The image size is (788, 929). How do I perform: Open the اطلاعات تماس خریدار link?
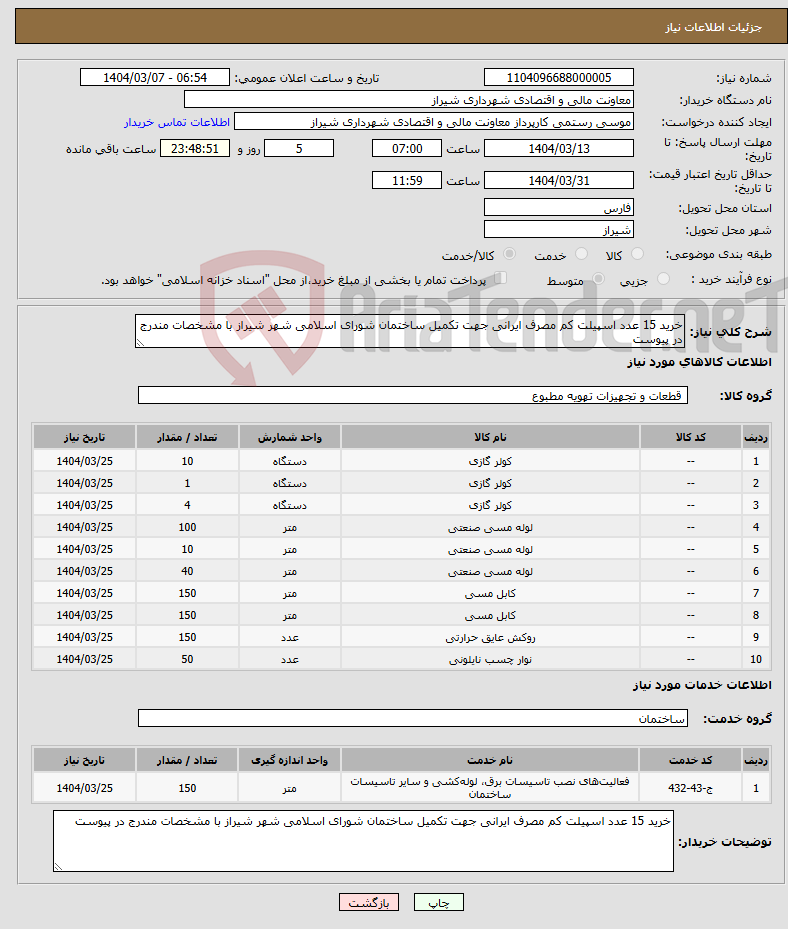[x=177, y=122]
